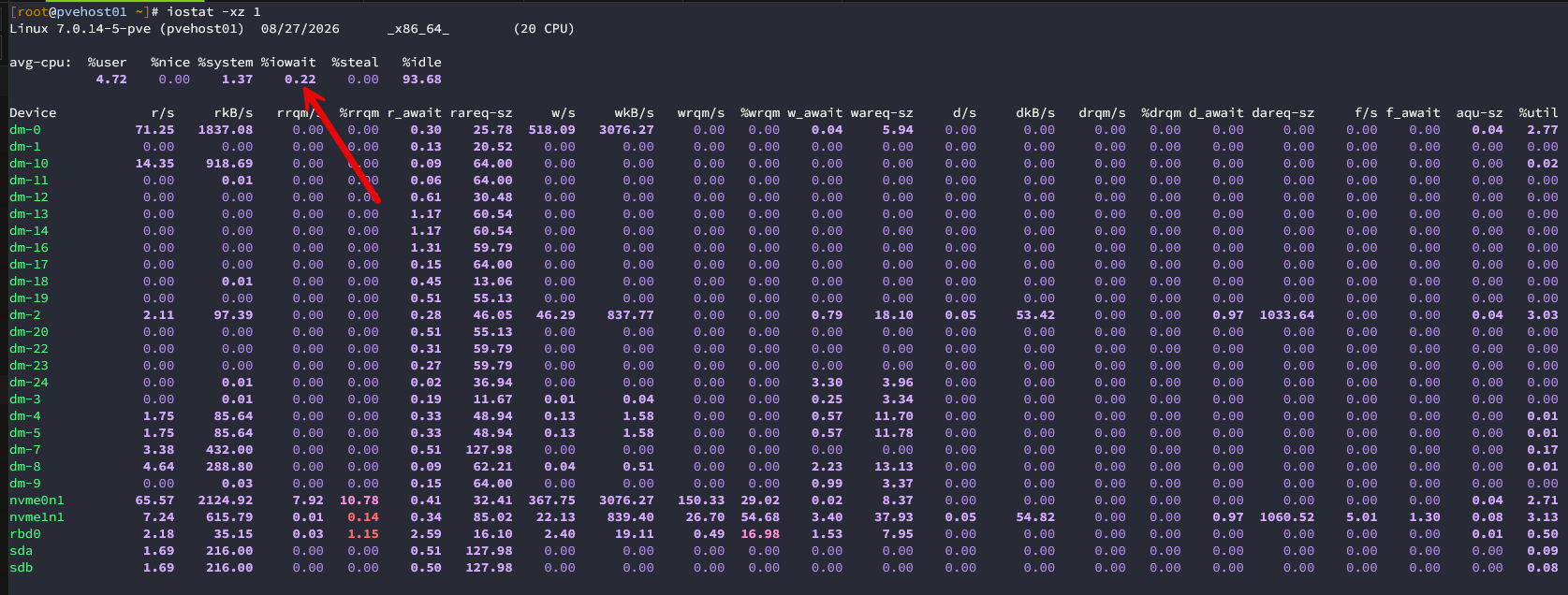Click the aqu-sz column header
Screen dimensions: 1568x595
pos(1479,113)
